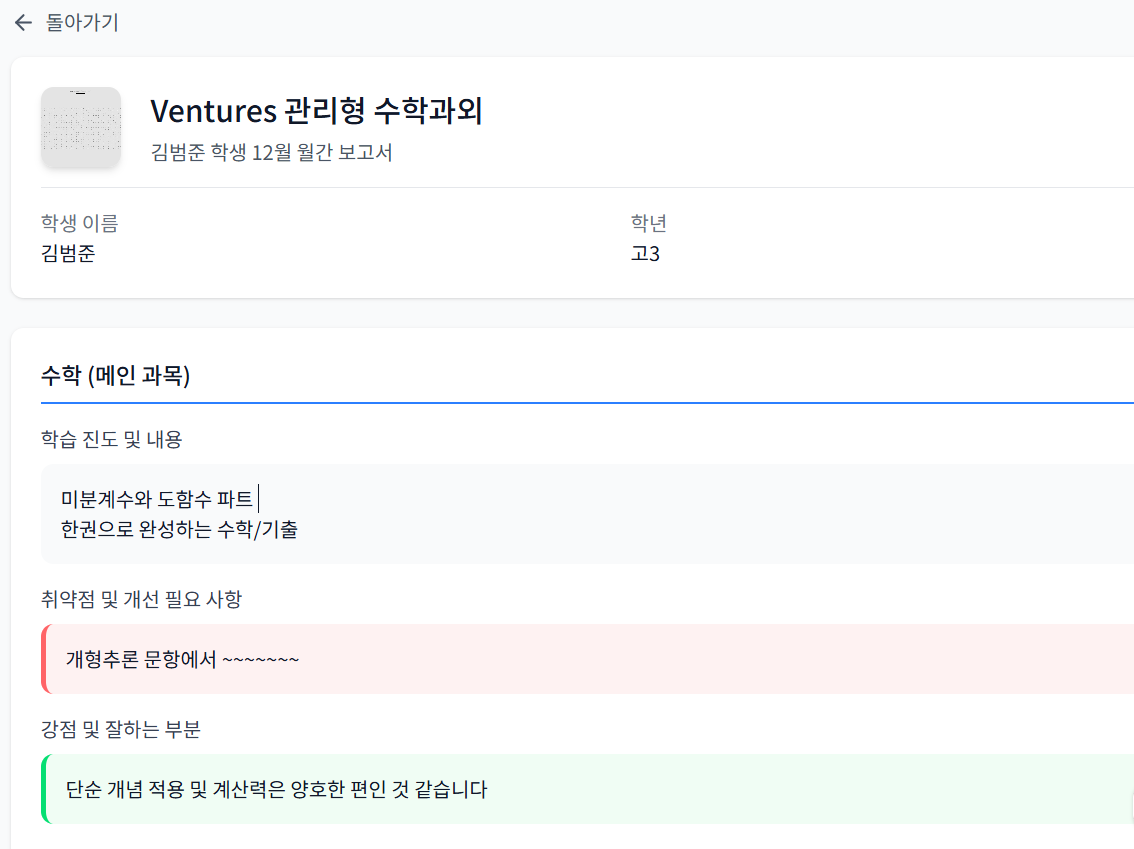Viewport: 1134px width, 849px height.
Task: Click the green left accent bar
Action: coord(44,789)
